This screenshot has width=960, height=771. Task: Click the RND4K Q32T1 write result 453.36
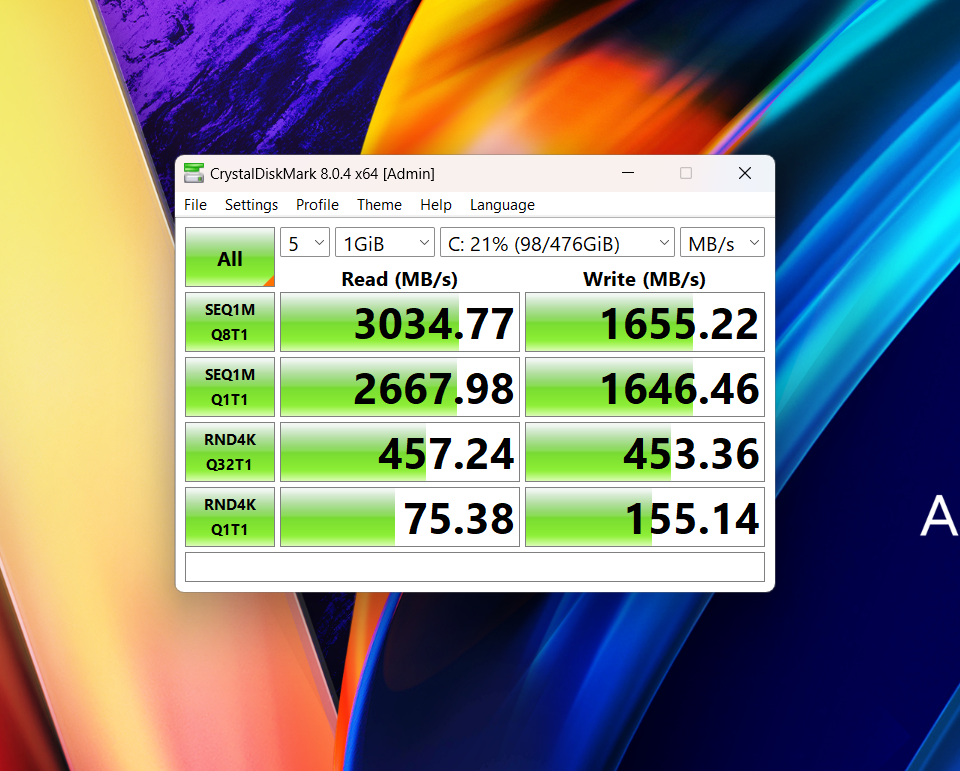pos(645,452)
